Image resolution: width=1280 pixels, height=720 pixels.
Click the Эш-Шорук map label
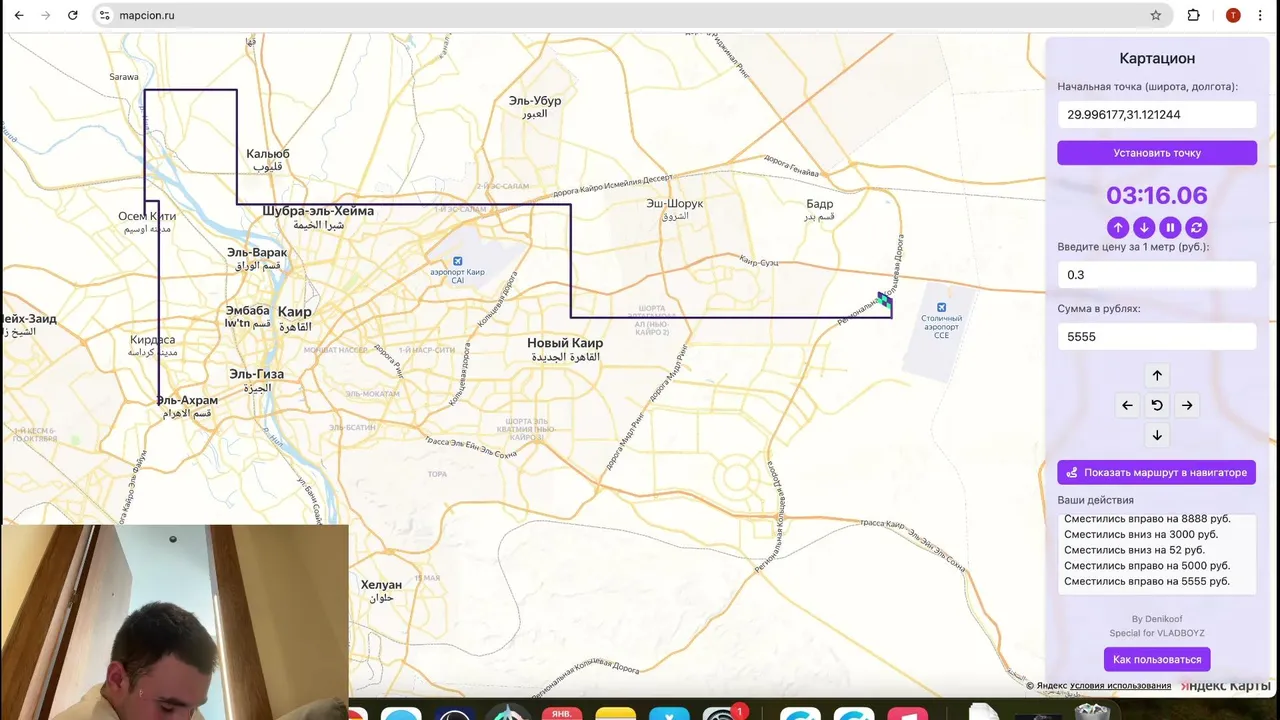click(x=675, y=203)
